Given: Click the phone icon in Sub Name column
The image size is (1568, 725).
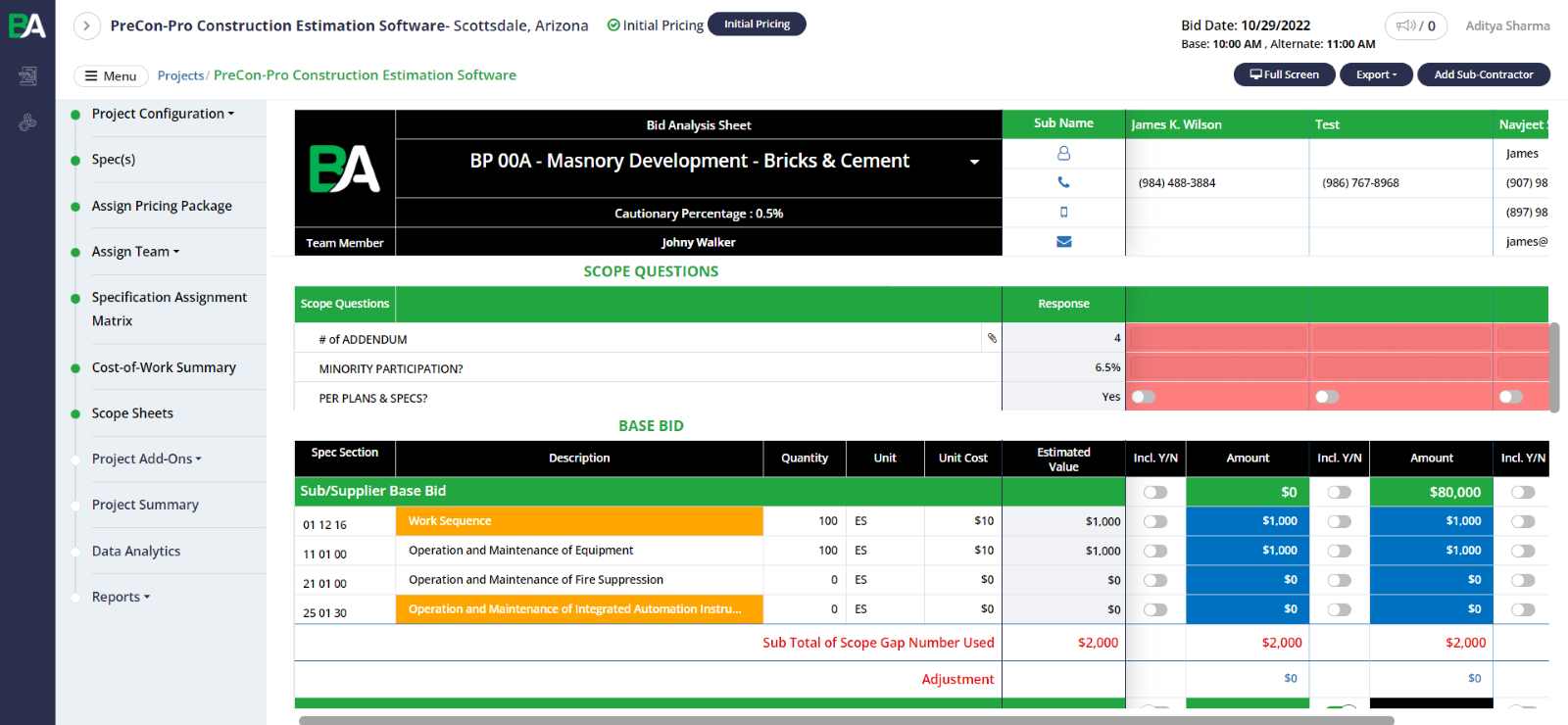Looking at the screenshot, I should 1063,182.
